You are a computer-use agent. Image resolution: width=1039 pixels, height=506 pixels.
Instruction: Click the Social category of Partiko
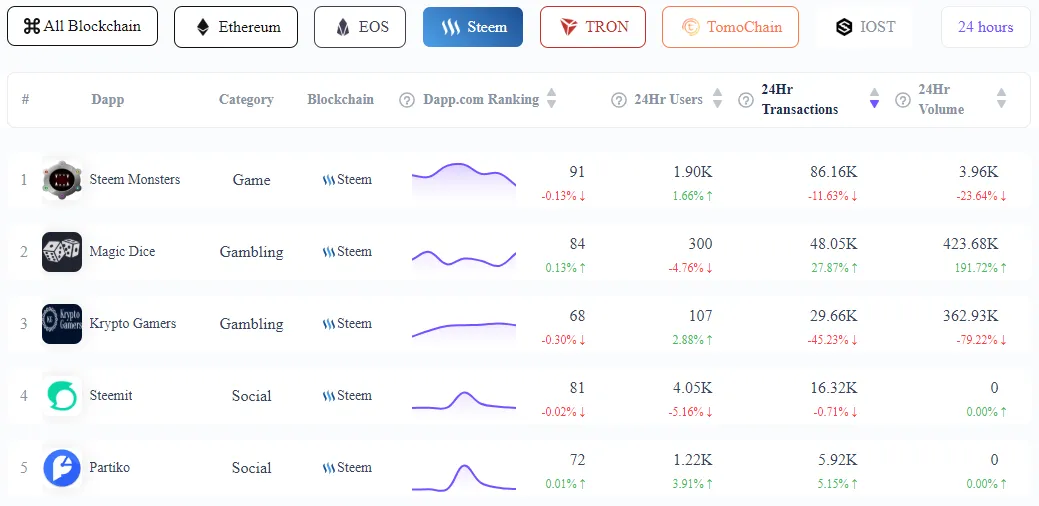click(x=252, y=468)
